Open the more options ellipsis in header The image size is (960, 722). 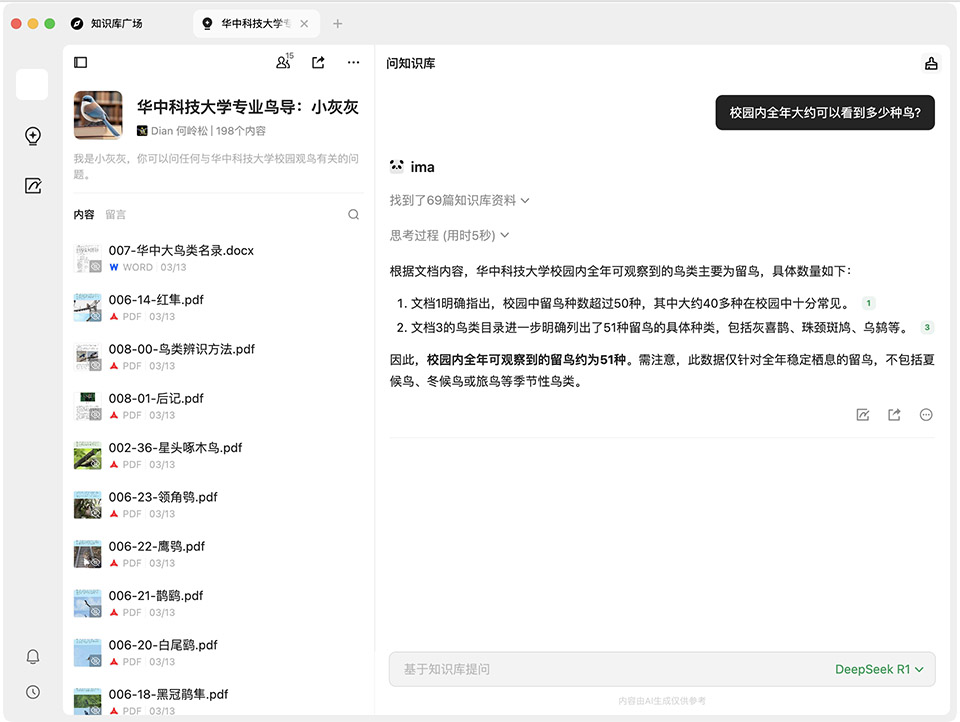353,63
